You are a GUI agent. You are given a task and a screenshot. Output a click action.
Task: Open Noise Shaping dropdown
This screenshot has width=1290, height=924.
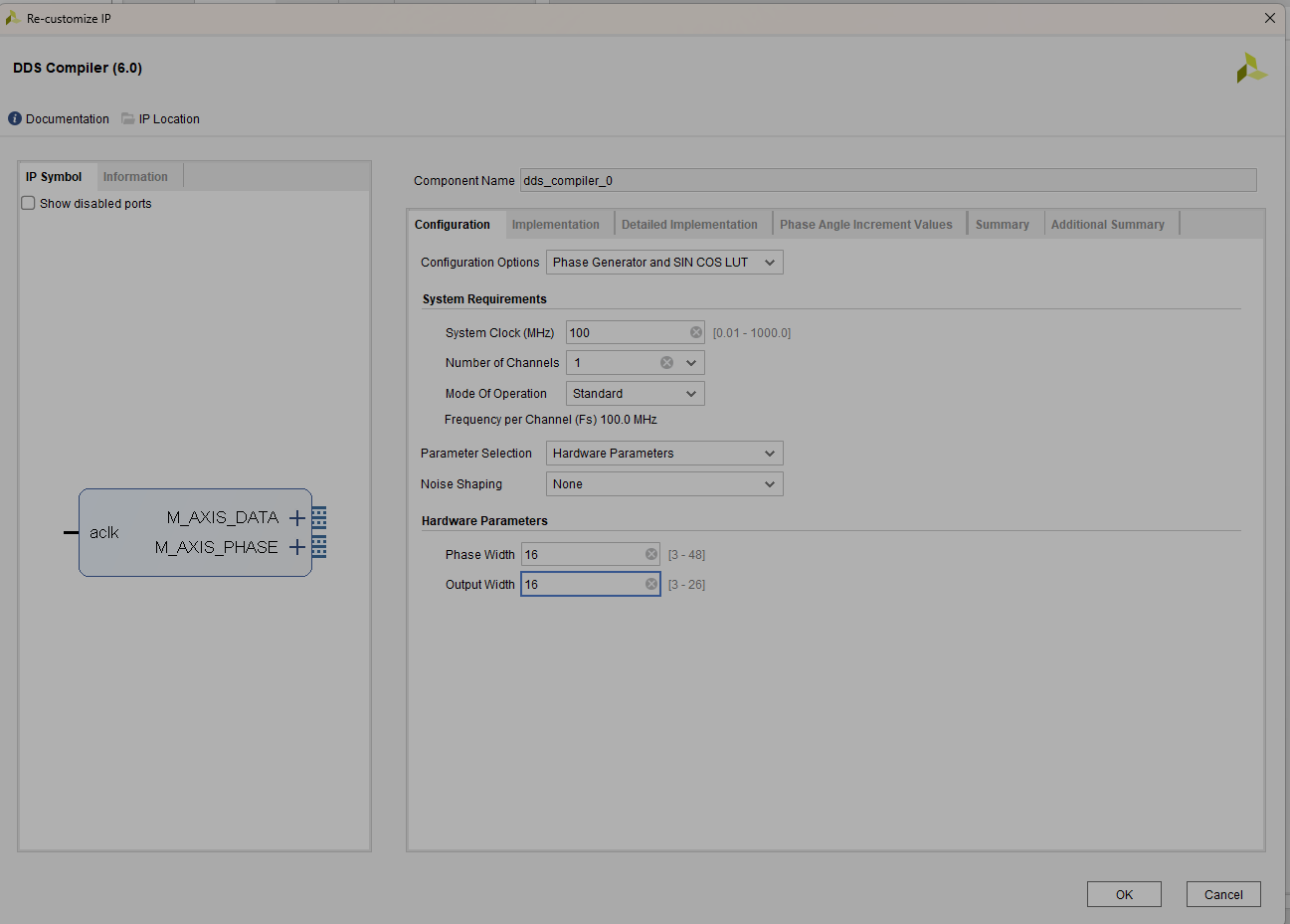664,484
